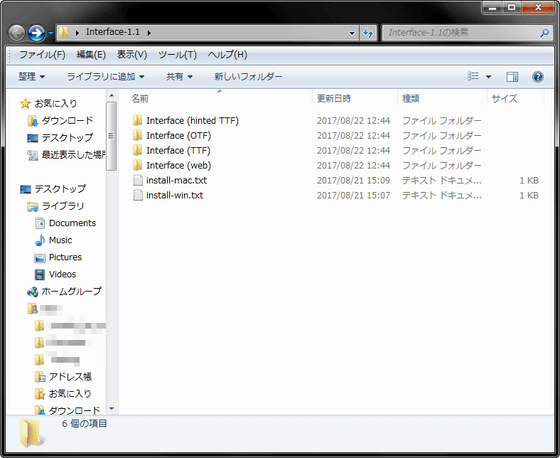Click the back navigation arrow button
The height and width of the screenshot is (458, 560).
click(16, 33)
